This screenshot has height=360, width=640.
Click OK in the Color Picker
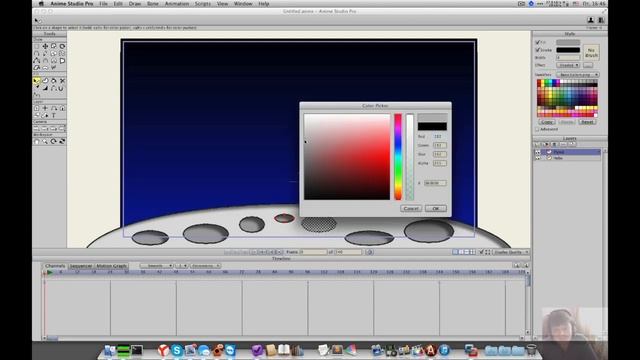[436, 208]
